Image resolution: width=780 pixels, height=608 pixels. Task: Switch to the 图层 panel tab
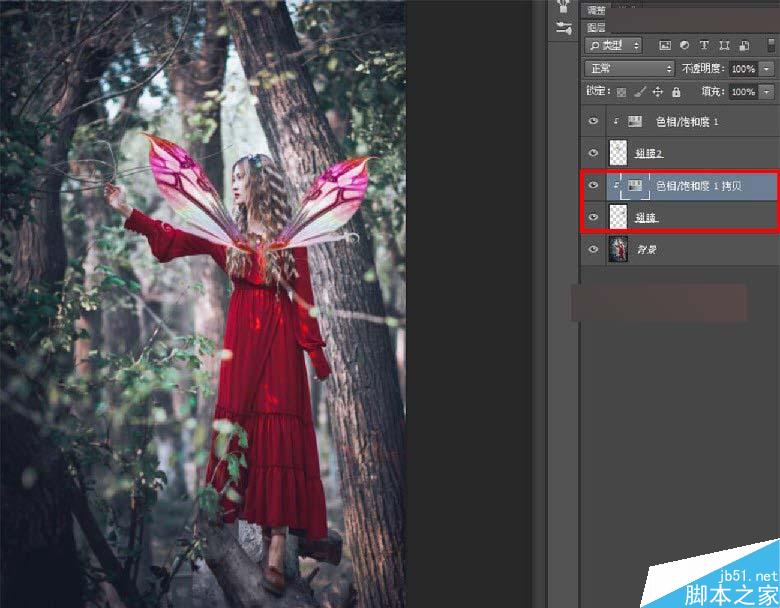(596, 27)
